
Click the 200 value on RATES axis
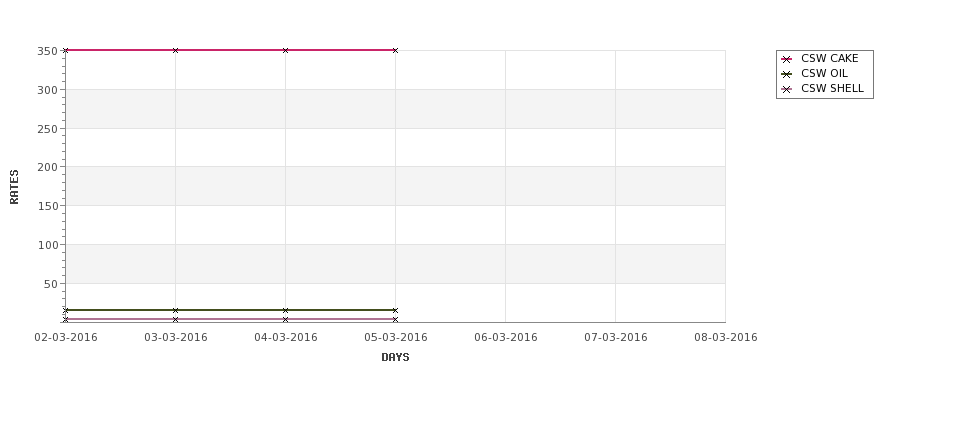tap(47, 167)
